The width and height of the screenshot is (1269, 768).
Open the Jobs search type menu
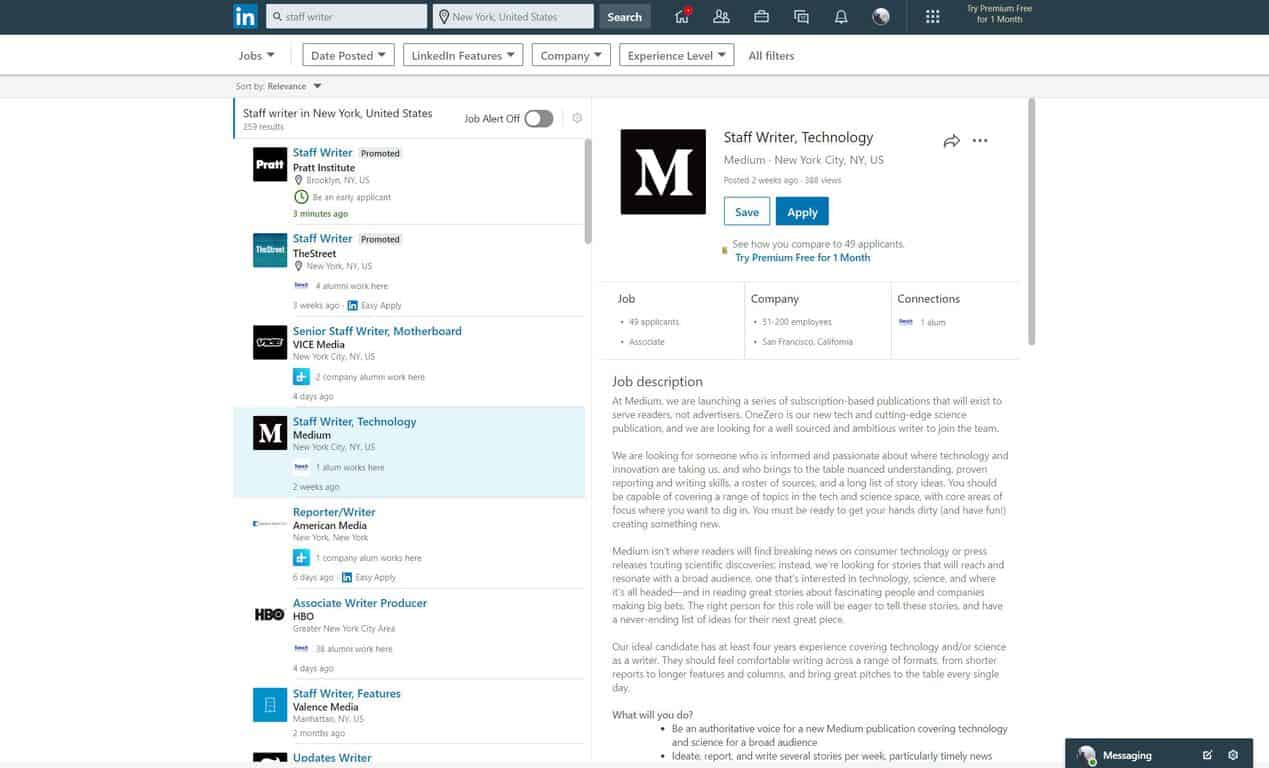point(256,56)
